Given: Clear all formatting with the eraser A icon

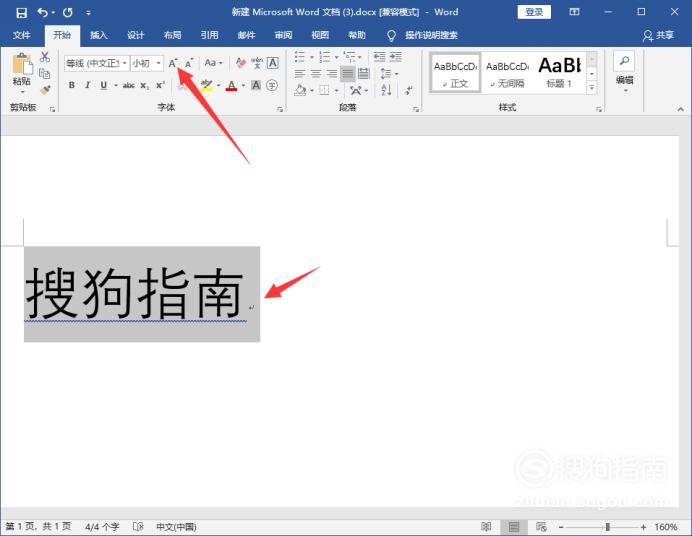Looking at the screenshot, I should 241,64.
